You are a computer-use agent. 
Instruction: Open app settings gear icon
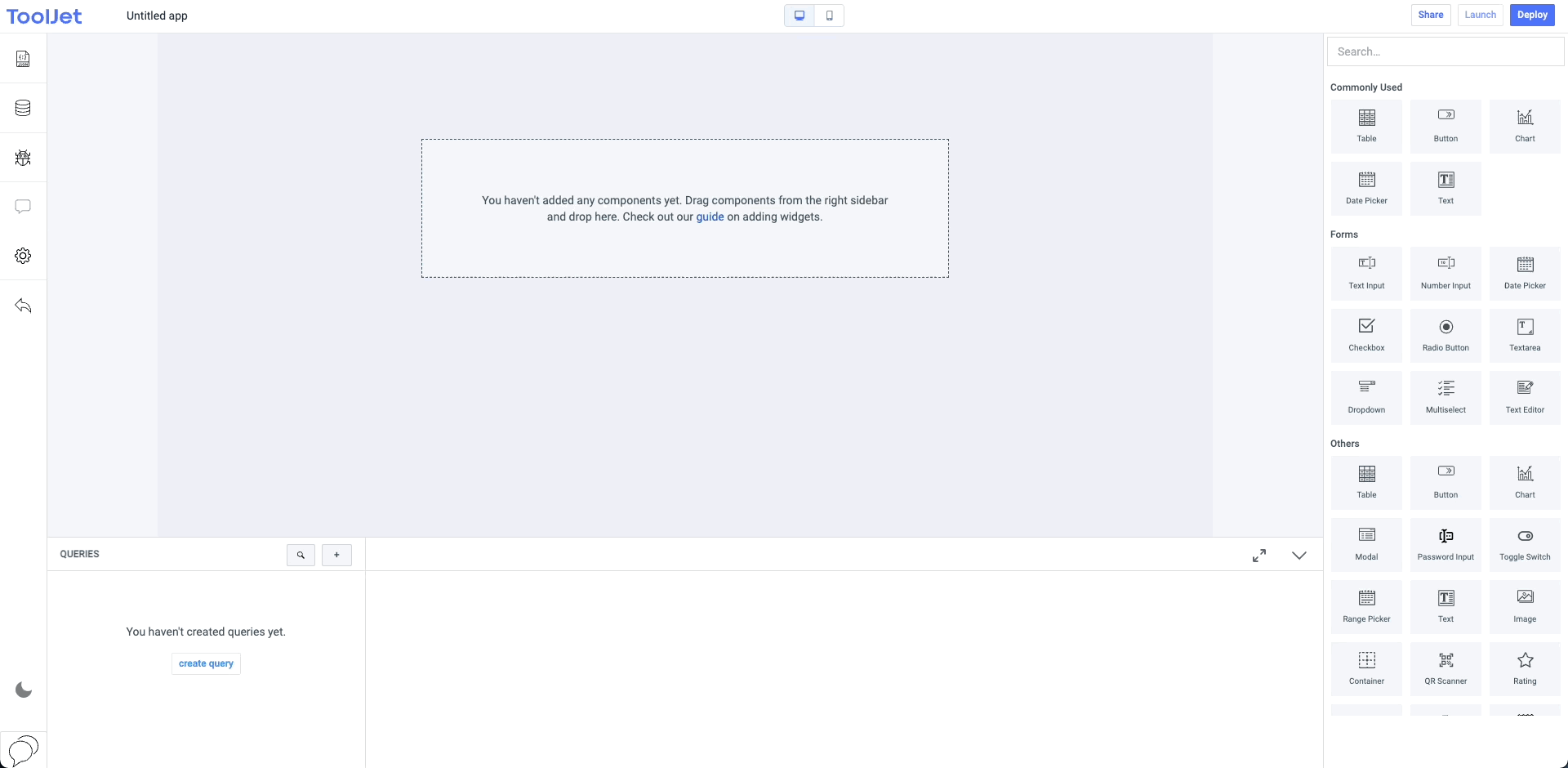[23, 256]
